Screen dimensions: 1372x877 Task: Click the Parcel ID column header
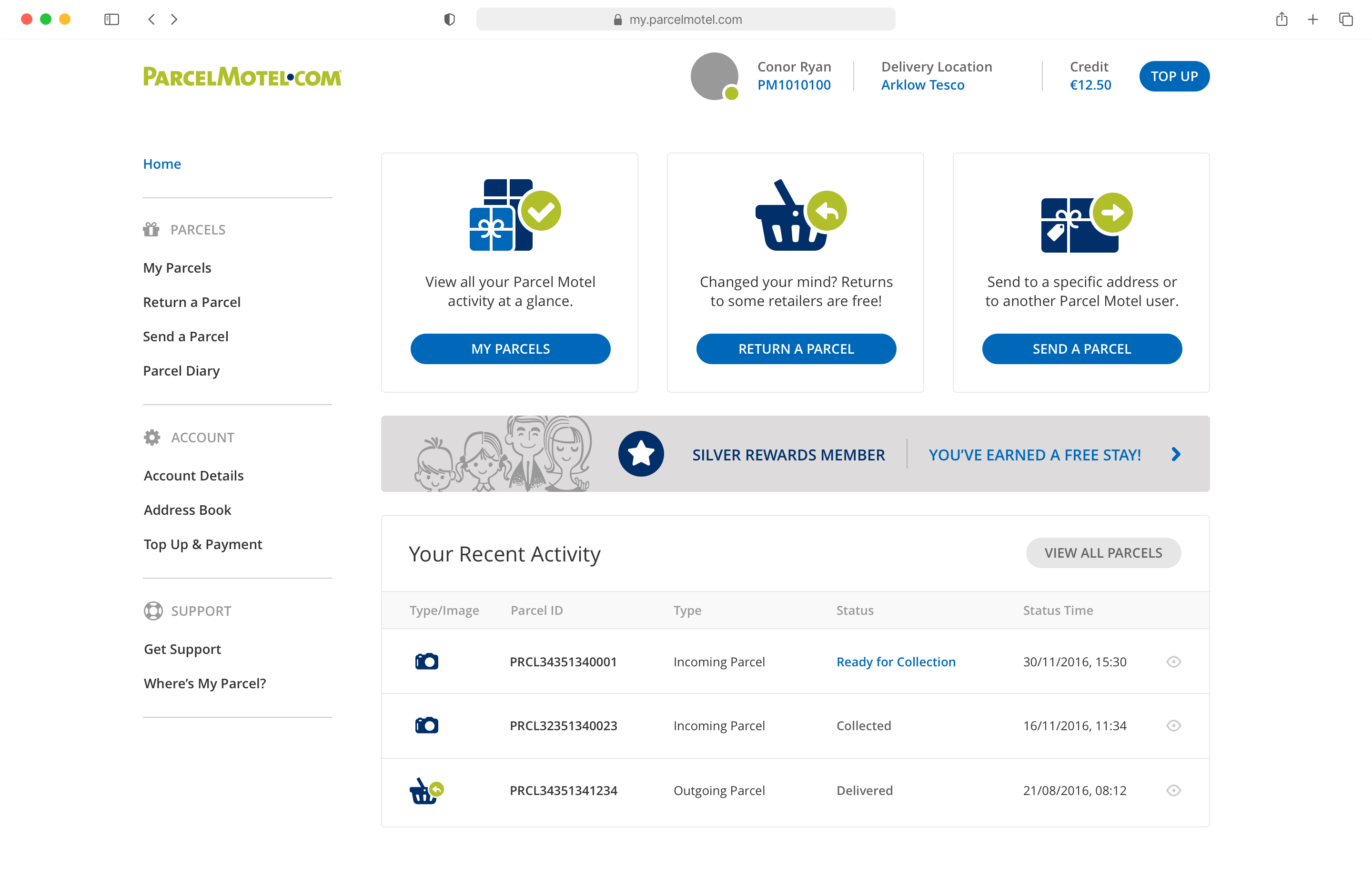tap(537, 610)
